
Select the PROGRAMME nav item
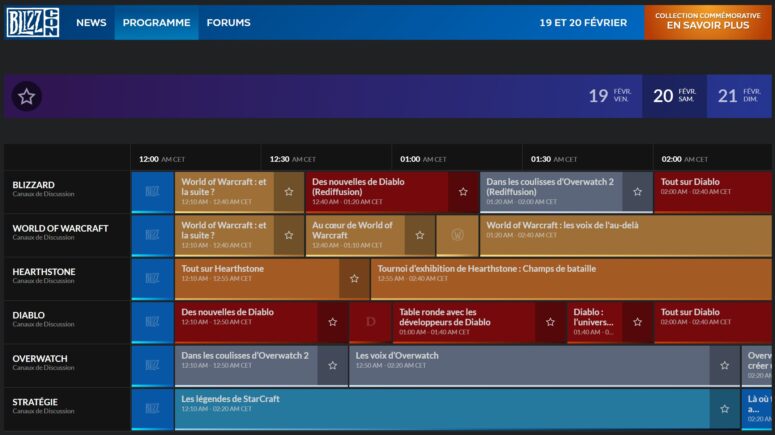pos(156,22)
